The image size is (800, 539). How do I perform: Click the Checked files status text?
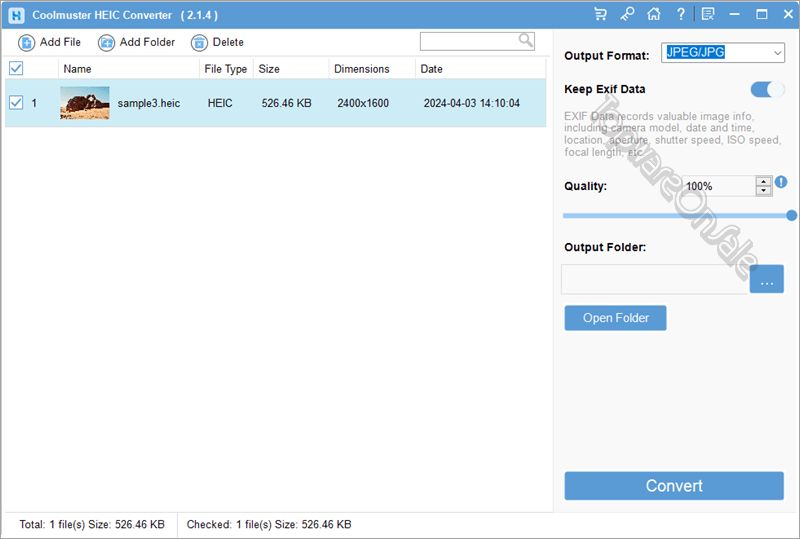coord(269,524)
